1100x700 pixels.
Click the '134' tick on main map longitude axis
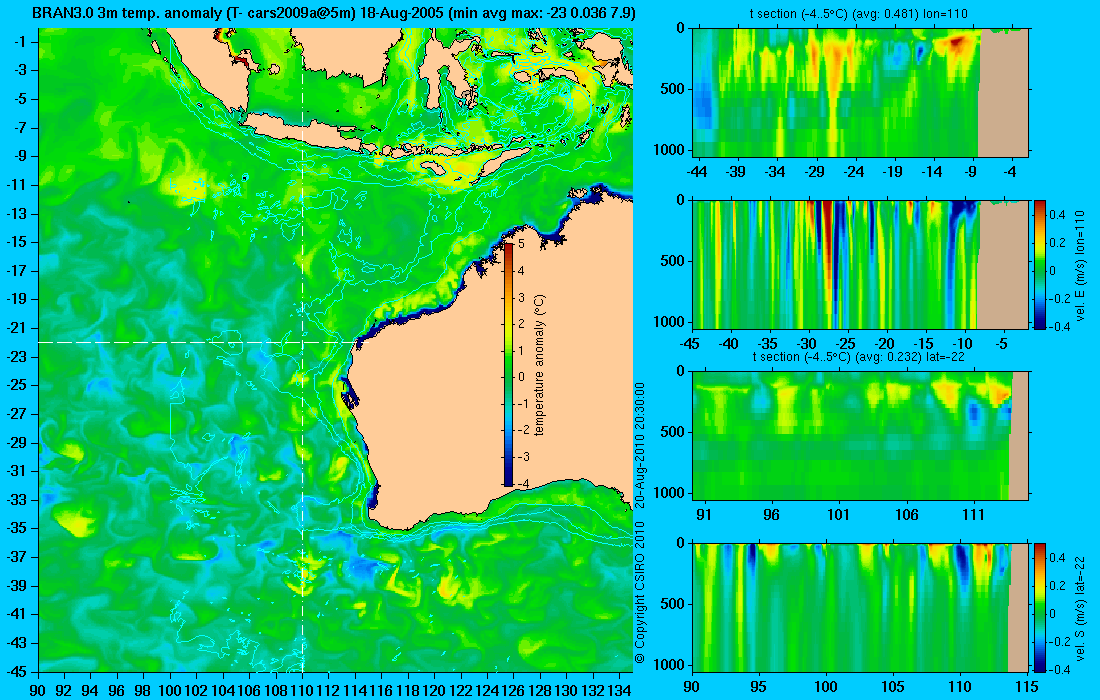pyautogui.click(x=619, y=691)
